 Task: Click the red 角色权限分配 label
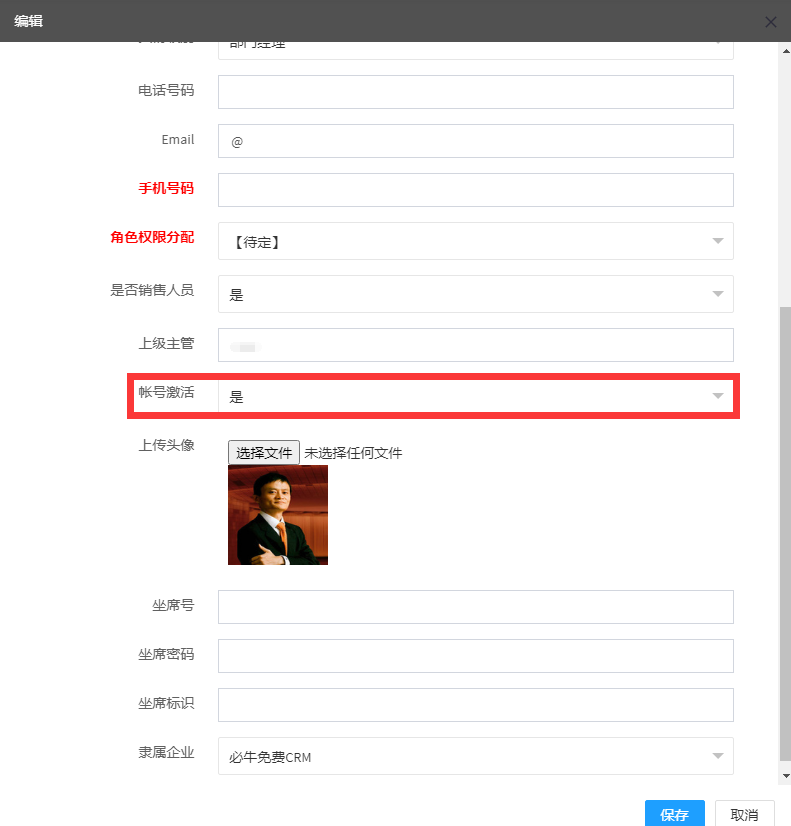click(x=152, y=237)
